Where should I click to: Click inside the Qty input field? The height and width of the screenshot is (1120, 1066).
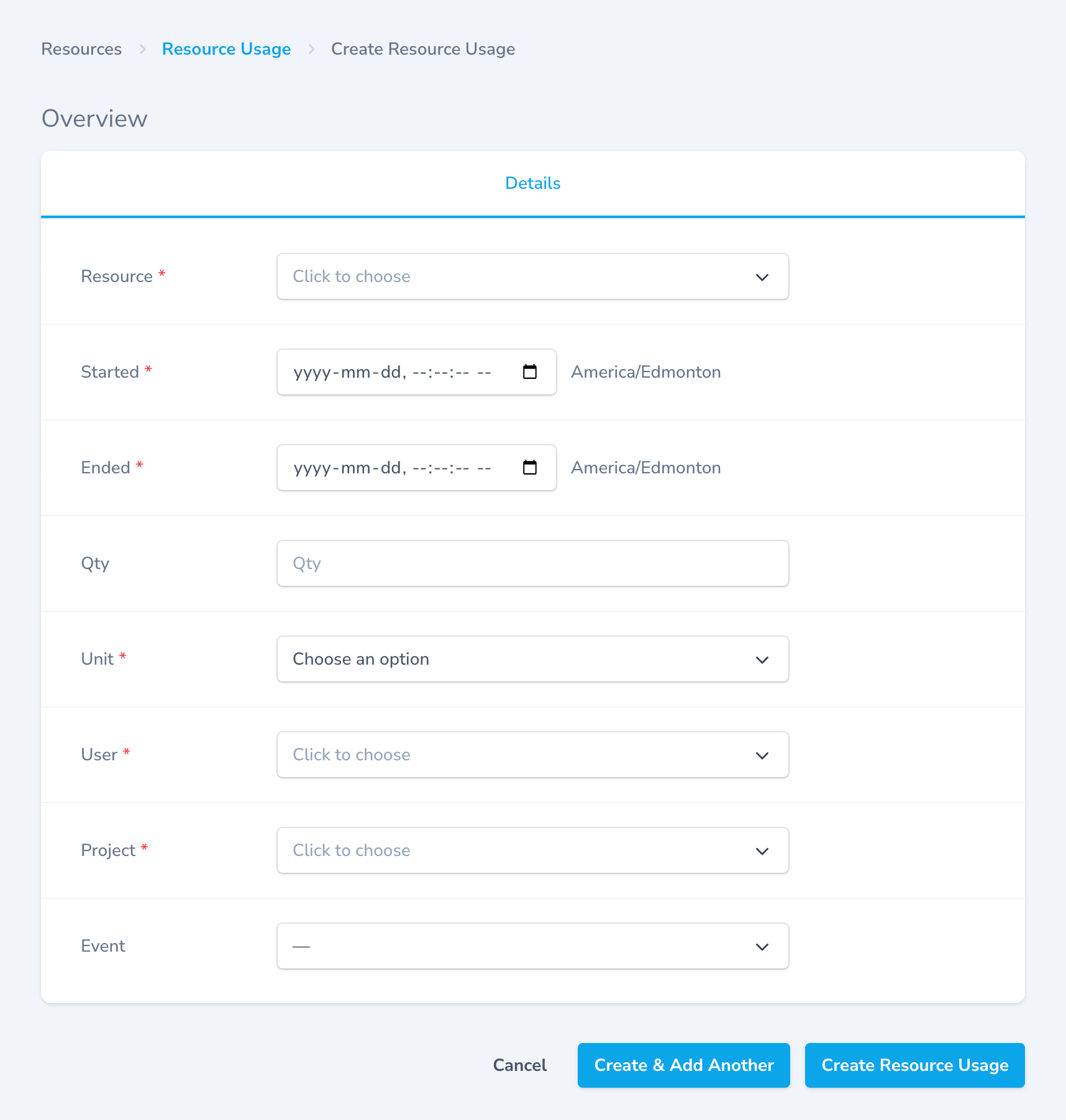tap(532, 563)
